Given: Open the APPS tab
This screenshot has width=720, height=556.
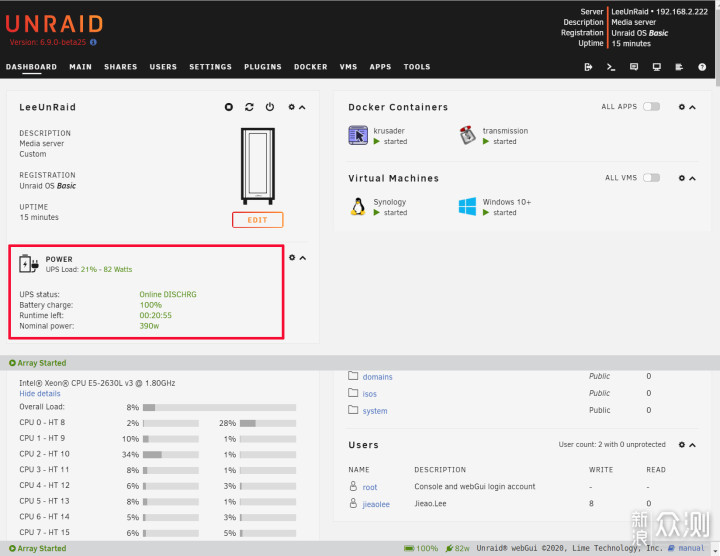Looking at the screenshot, I should (381, 67).
